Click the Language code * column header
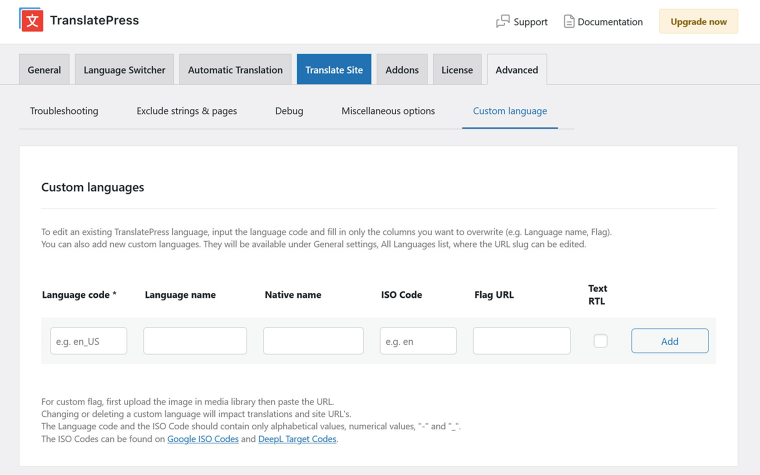Image resolution: width=760 pixels, height=475 pixels. point(79,295)
